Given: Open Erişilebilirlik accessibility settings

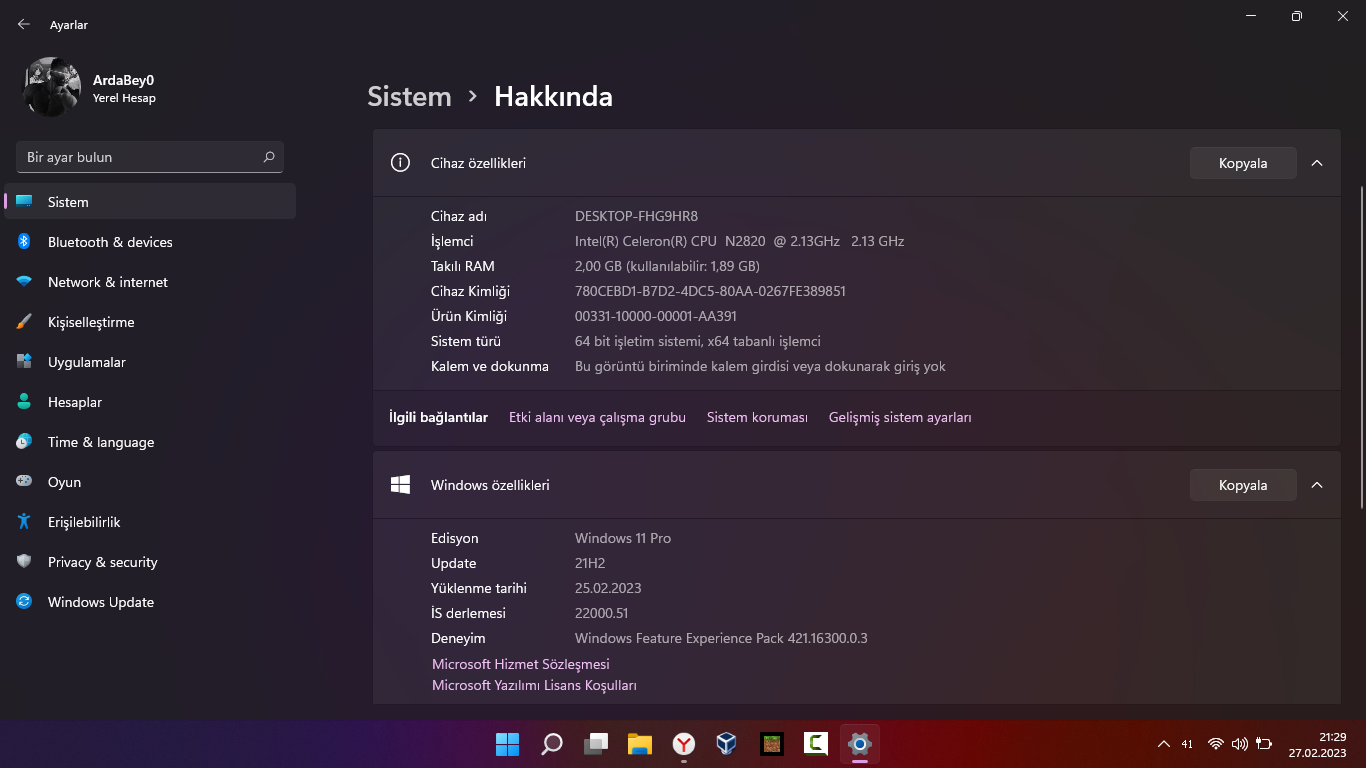Looking at the screenshot, I should coord(150,522).
